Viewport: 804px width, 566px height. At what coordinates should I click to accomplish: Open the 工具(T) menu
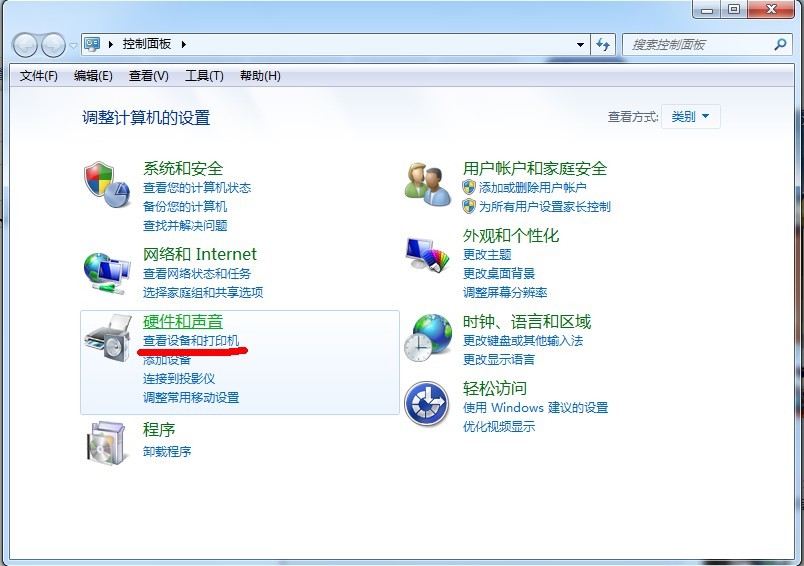[204, 76]
